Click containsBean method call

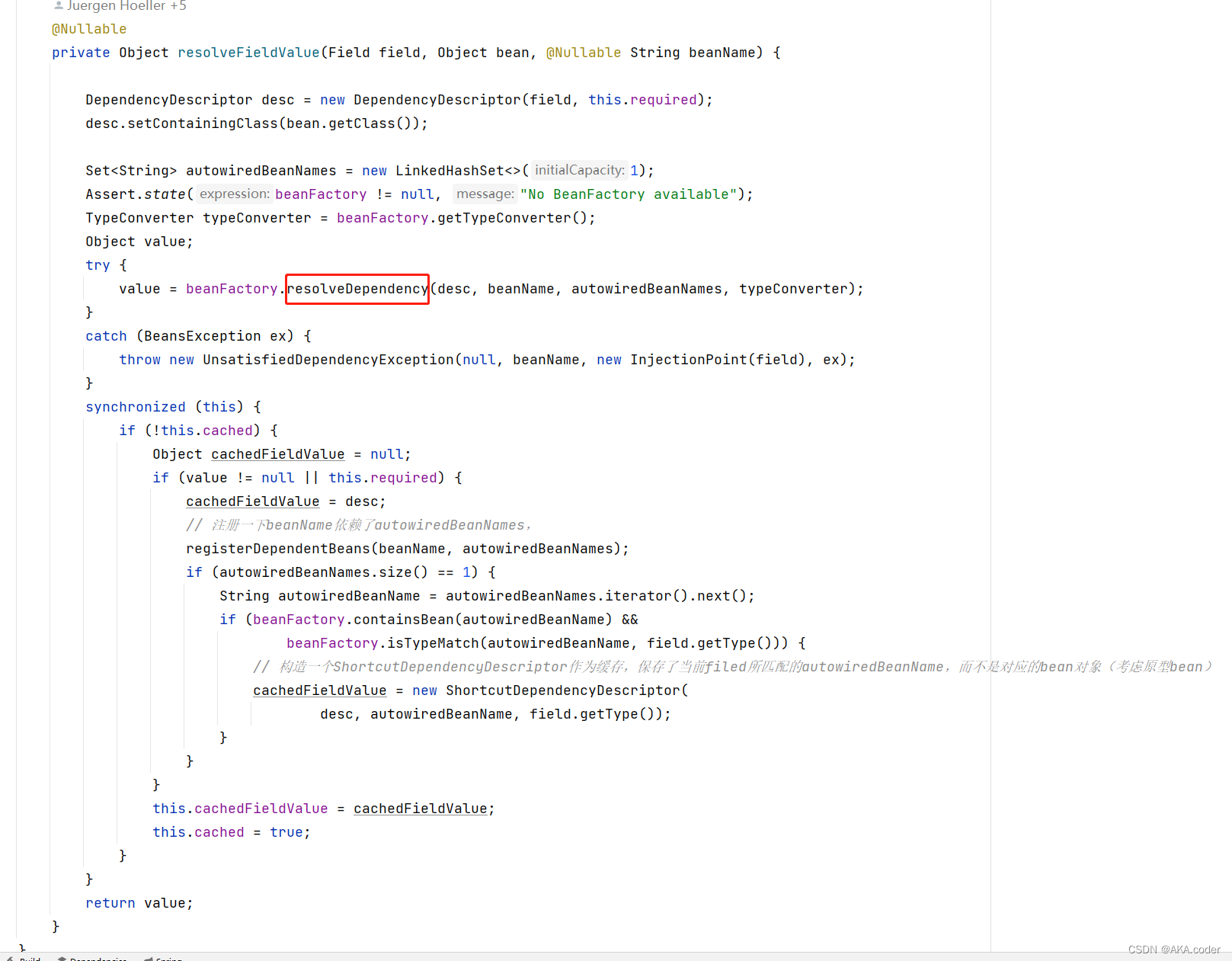coord(404,620)
